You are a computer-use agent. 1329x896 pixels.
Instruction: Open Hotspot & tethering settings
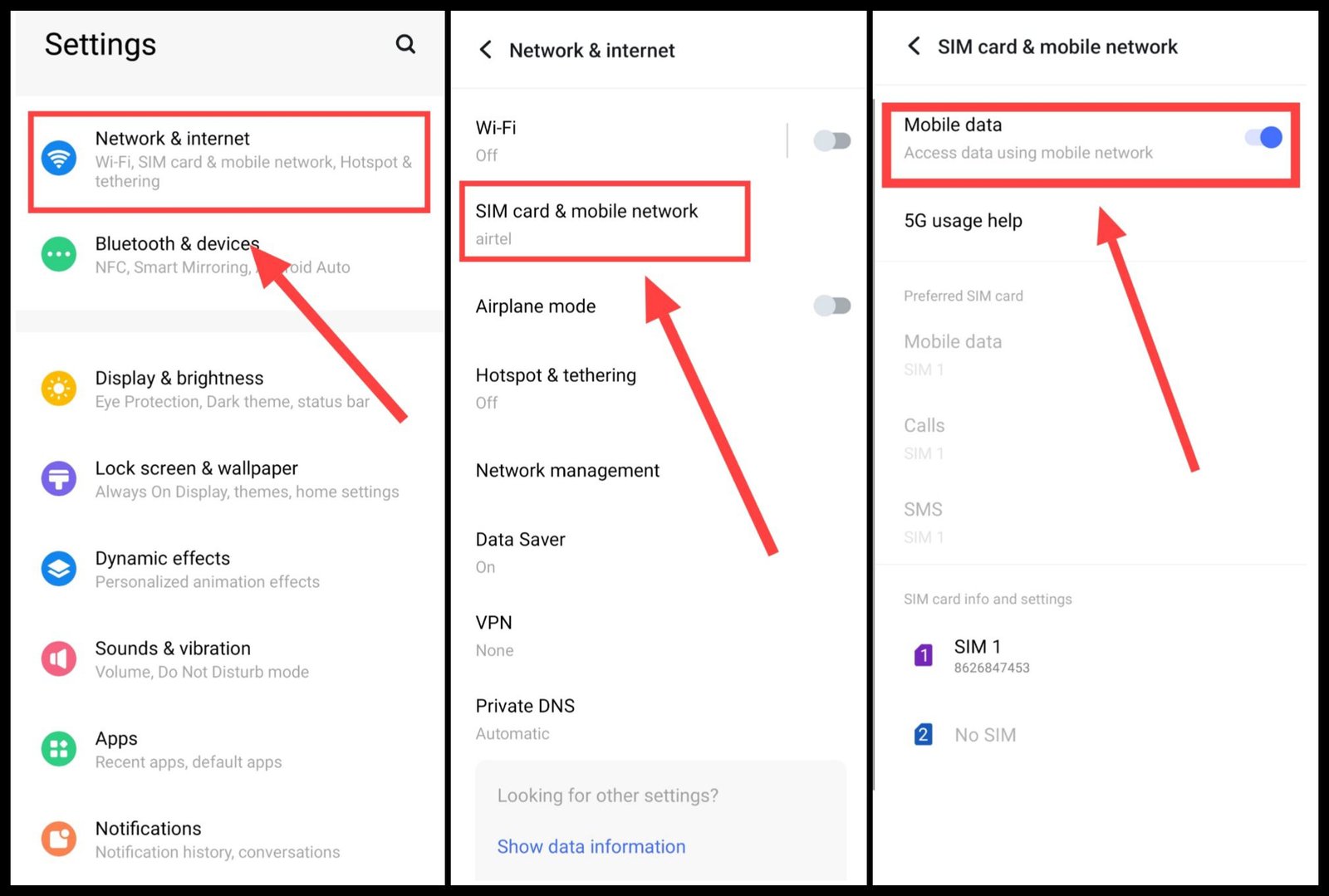[x=658, y=388]
